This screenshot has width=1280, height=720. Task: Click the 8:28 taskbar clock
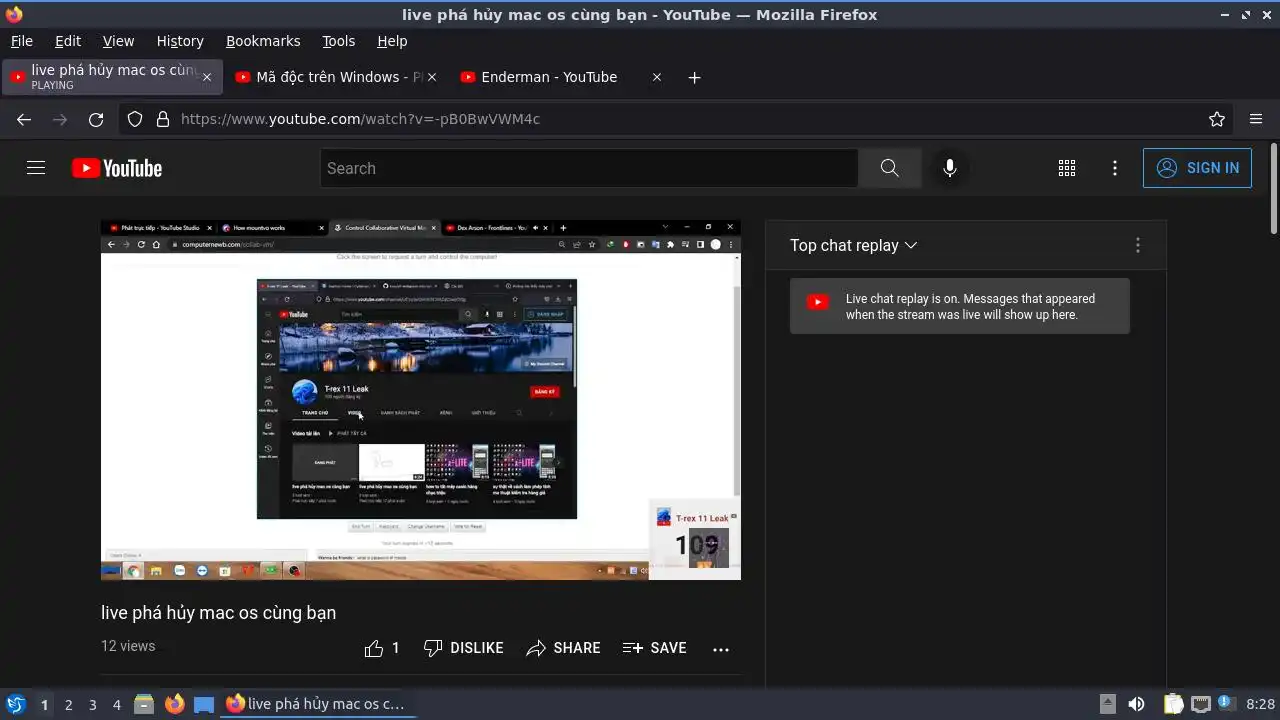[1260, 705]
